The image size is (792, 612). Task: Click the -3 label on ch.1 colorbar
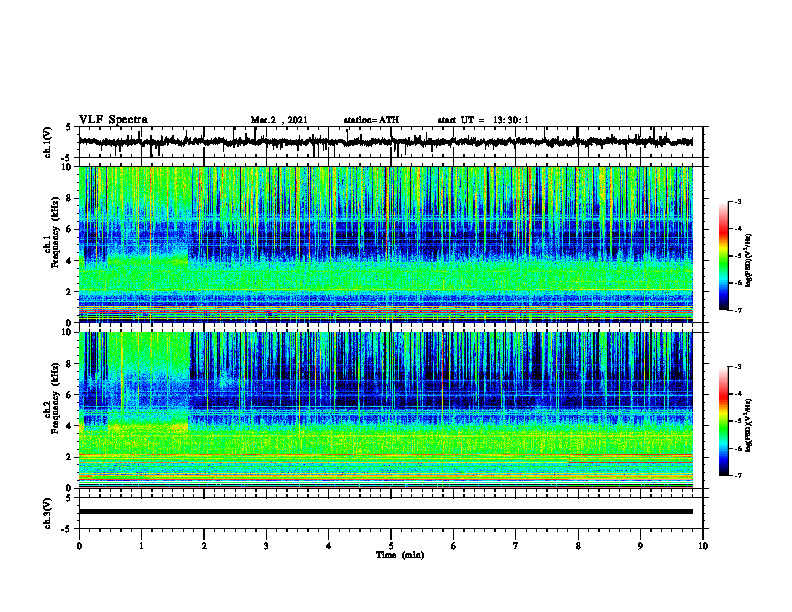point(737,201)
